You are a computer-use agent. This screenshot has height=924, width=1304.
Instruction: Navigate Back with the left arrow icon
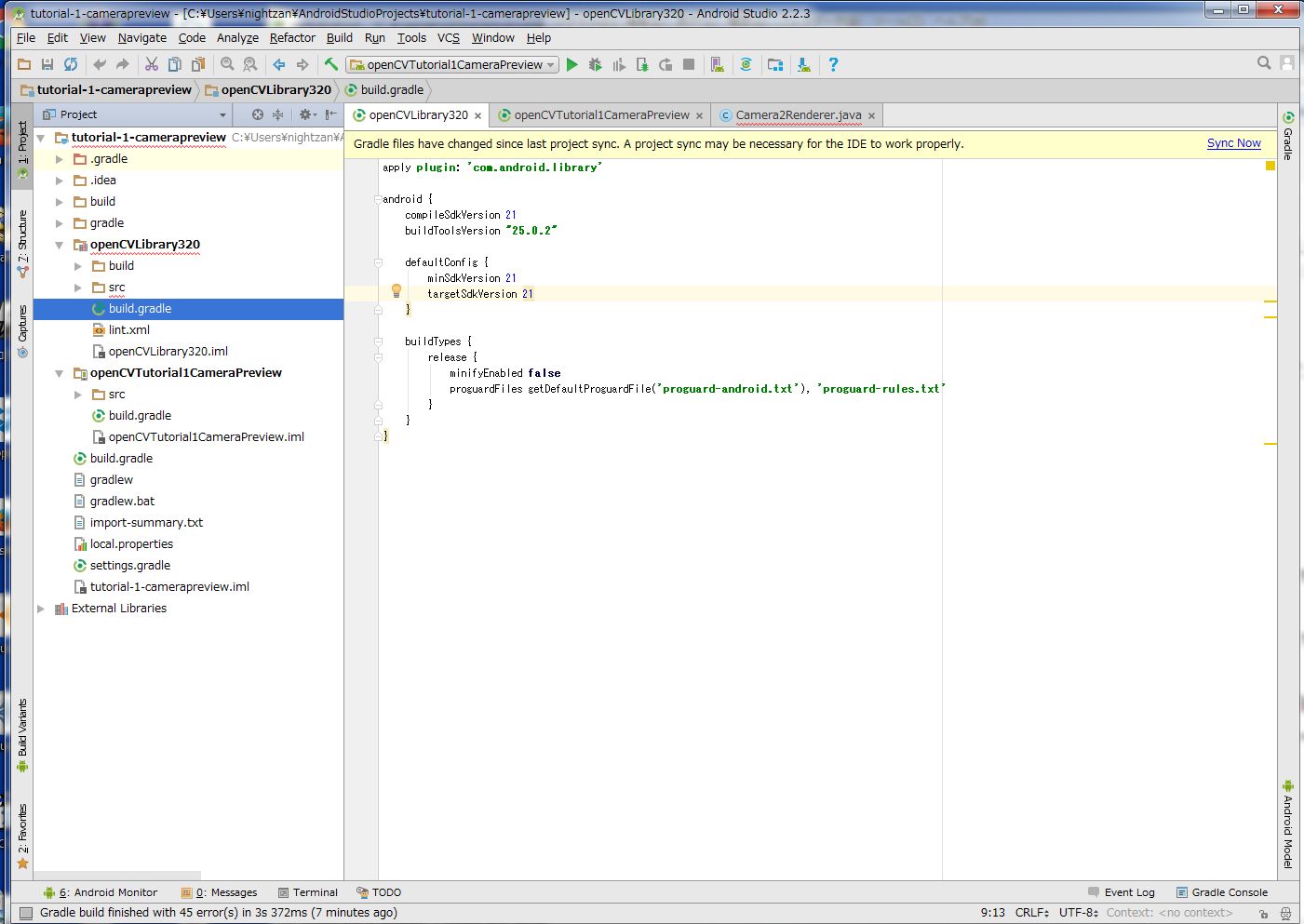[x=279, y=64]
